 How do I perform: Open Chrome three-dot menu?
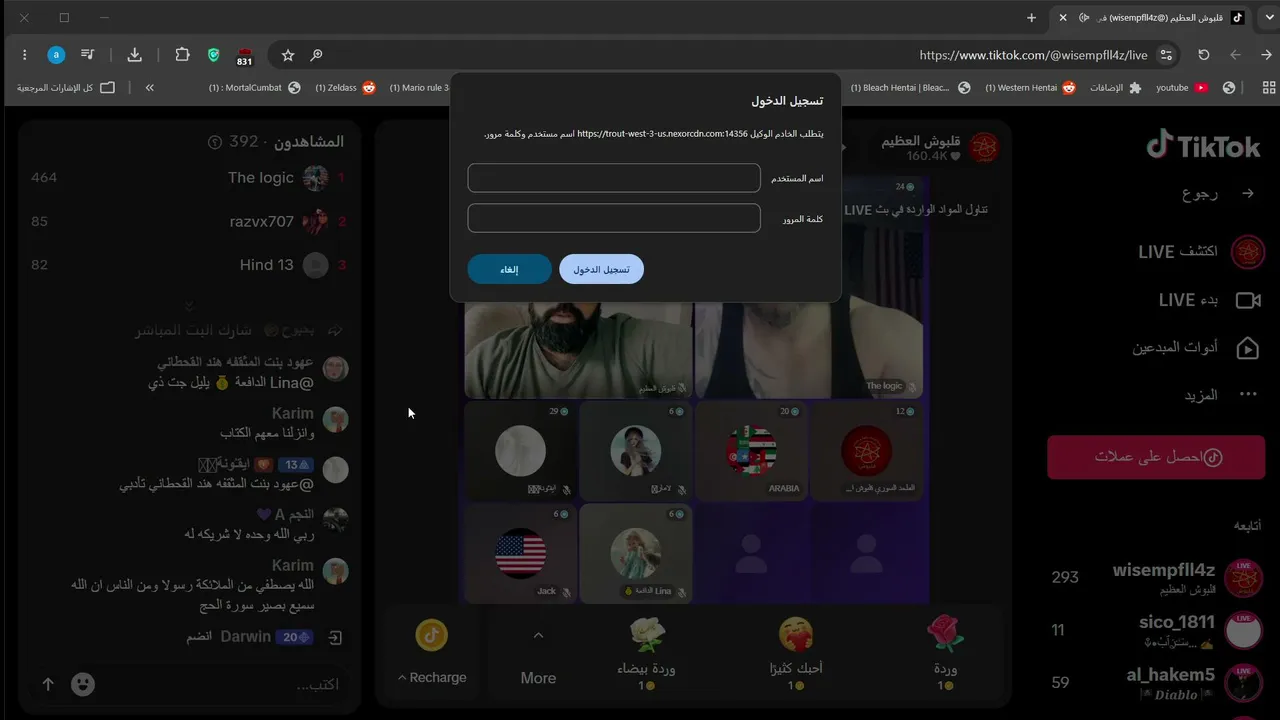point(24,55)
